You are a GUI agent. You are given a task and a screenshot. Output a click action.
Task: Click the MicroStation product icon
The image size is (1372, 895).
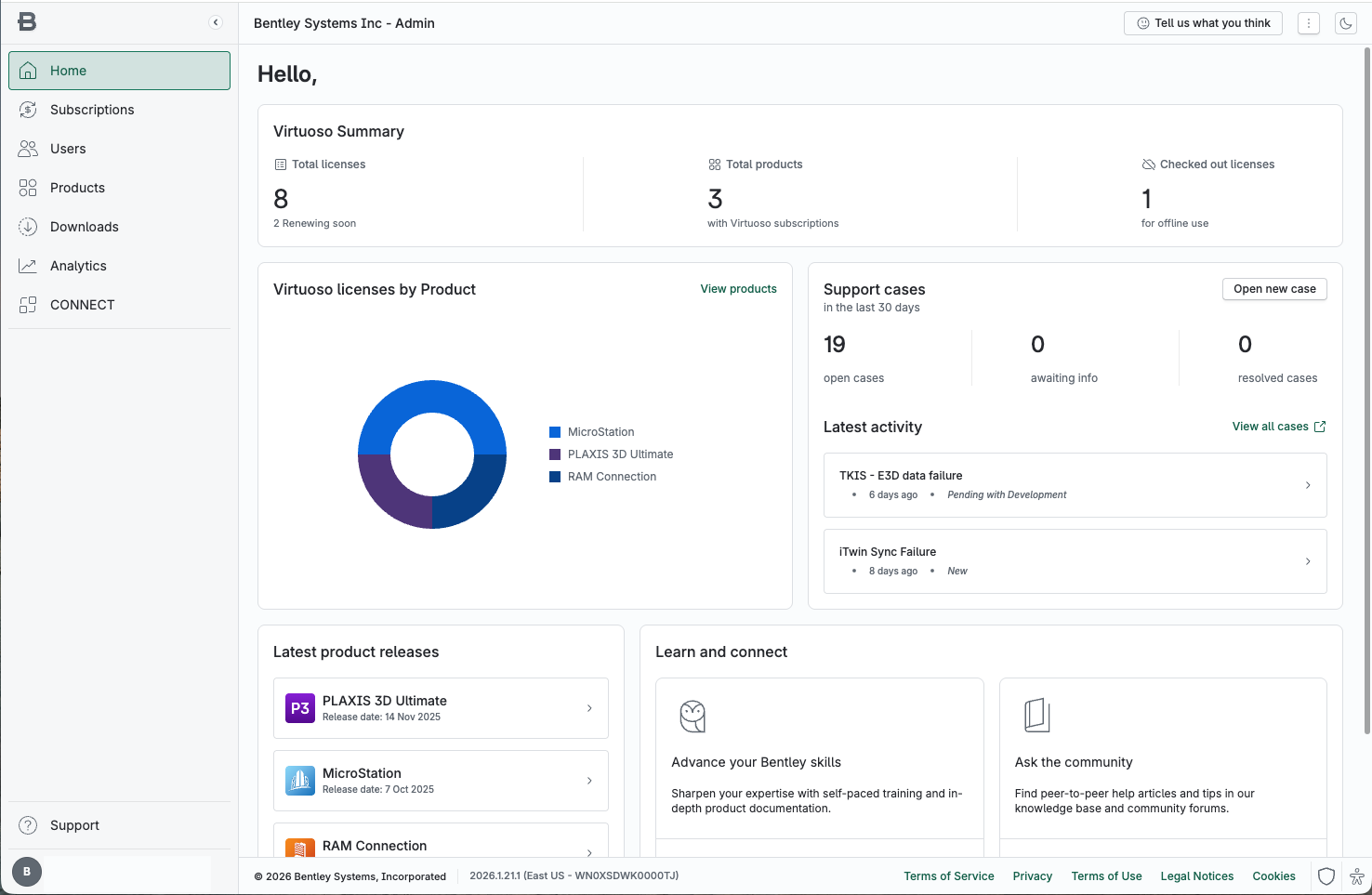pos(300,781)
